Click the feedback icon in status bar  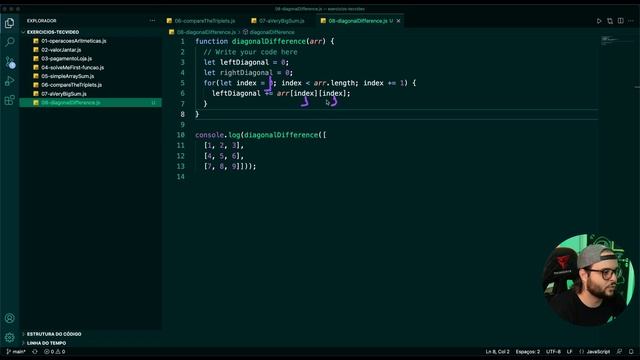(x=620, y=351)
